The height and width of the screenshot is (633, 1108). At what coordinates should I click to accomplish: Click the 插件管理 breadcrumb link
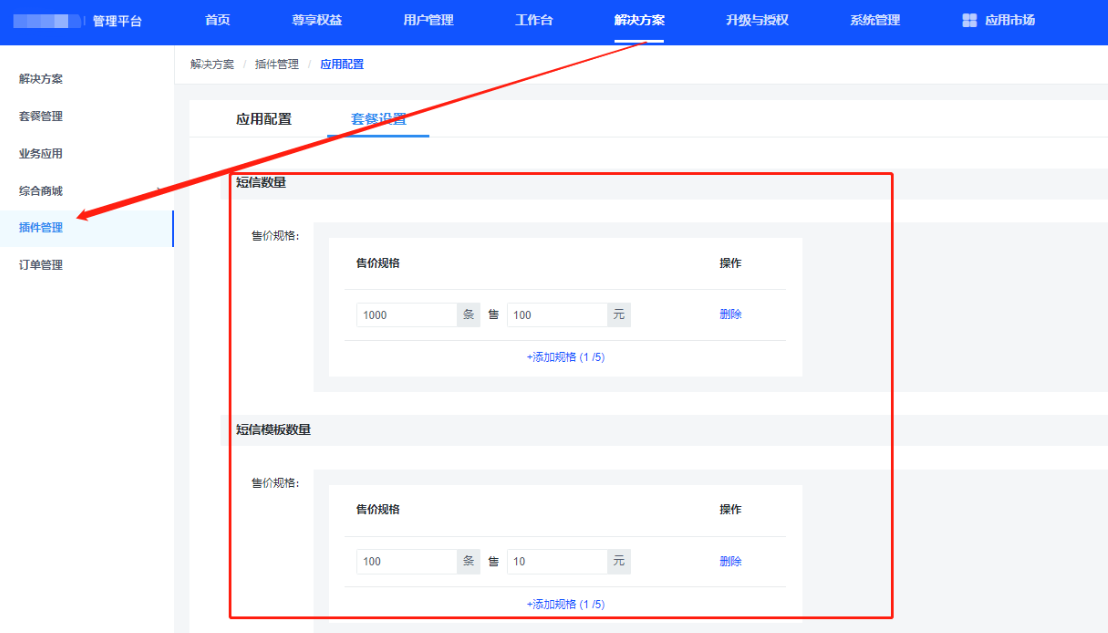(x=276, y=64)
